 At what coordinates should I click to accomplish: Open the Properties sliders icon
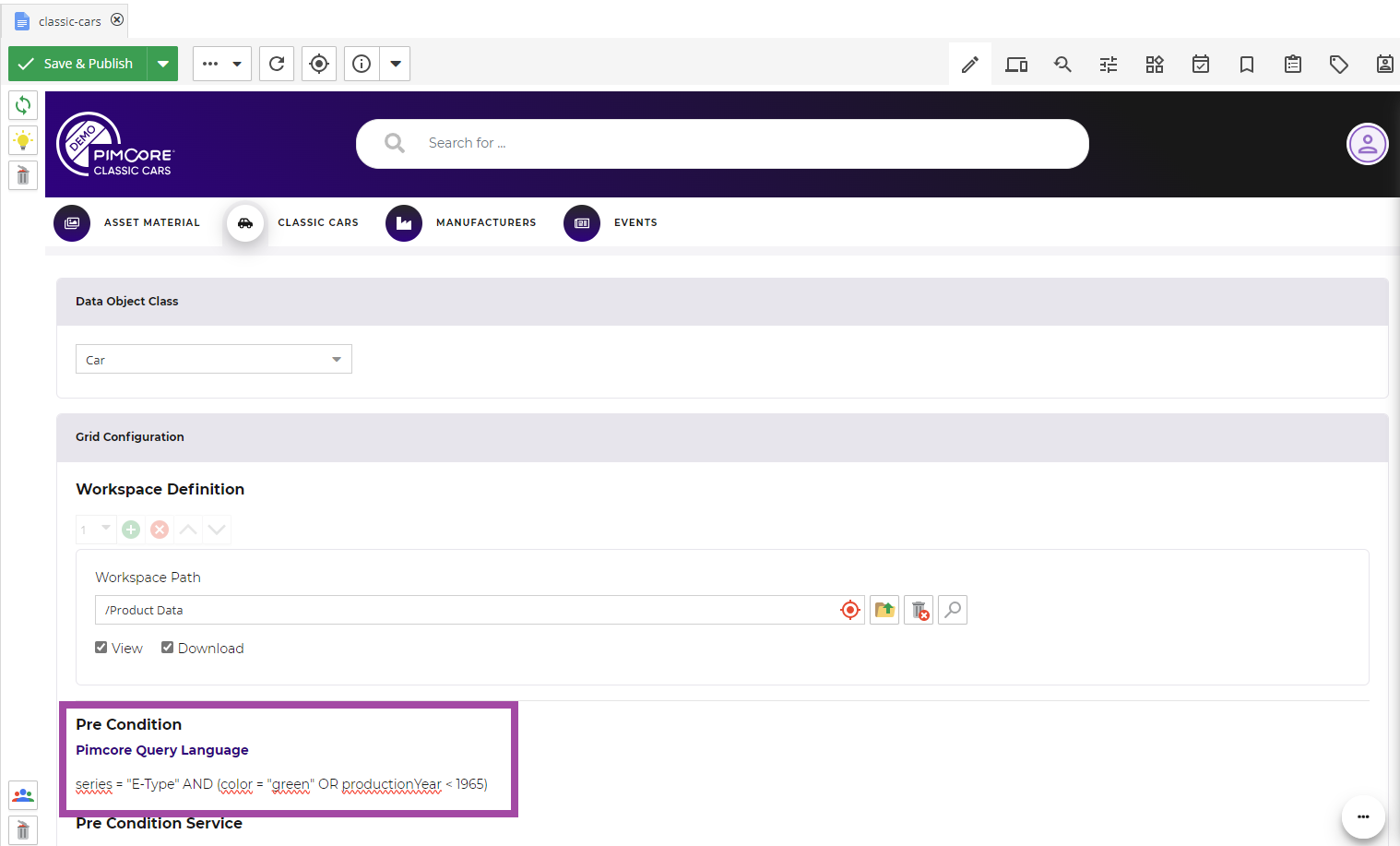tap(1108, 64)
